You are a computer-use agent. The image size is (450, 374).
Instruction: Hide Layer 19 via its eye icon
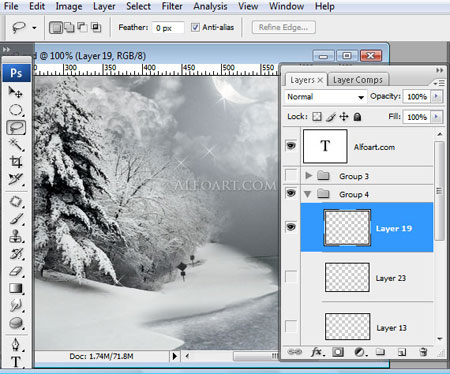(291, 227)
